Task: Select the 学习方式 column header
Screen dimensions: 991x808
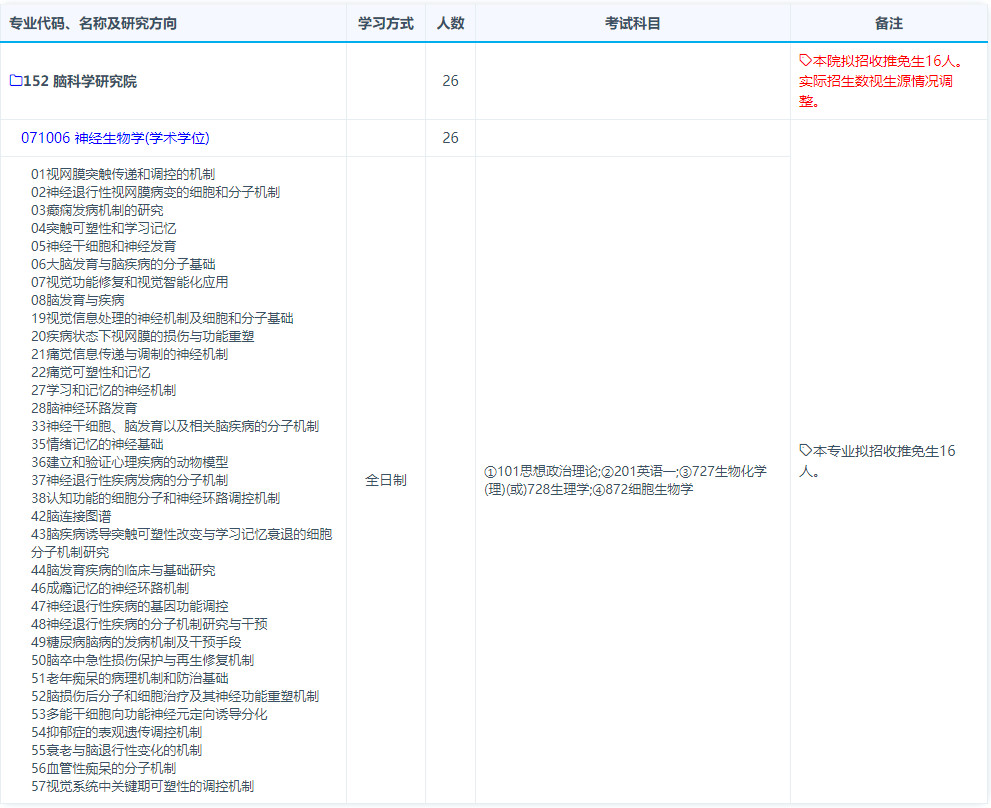Action: tap(386, 23)
